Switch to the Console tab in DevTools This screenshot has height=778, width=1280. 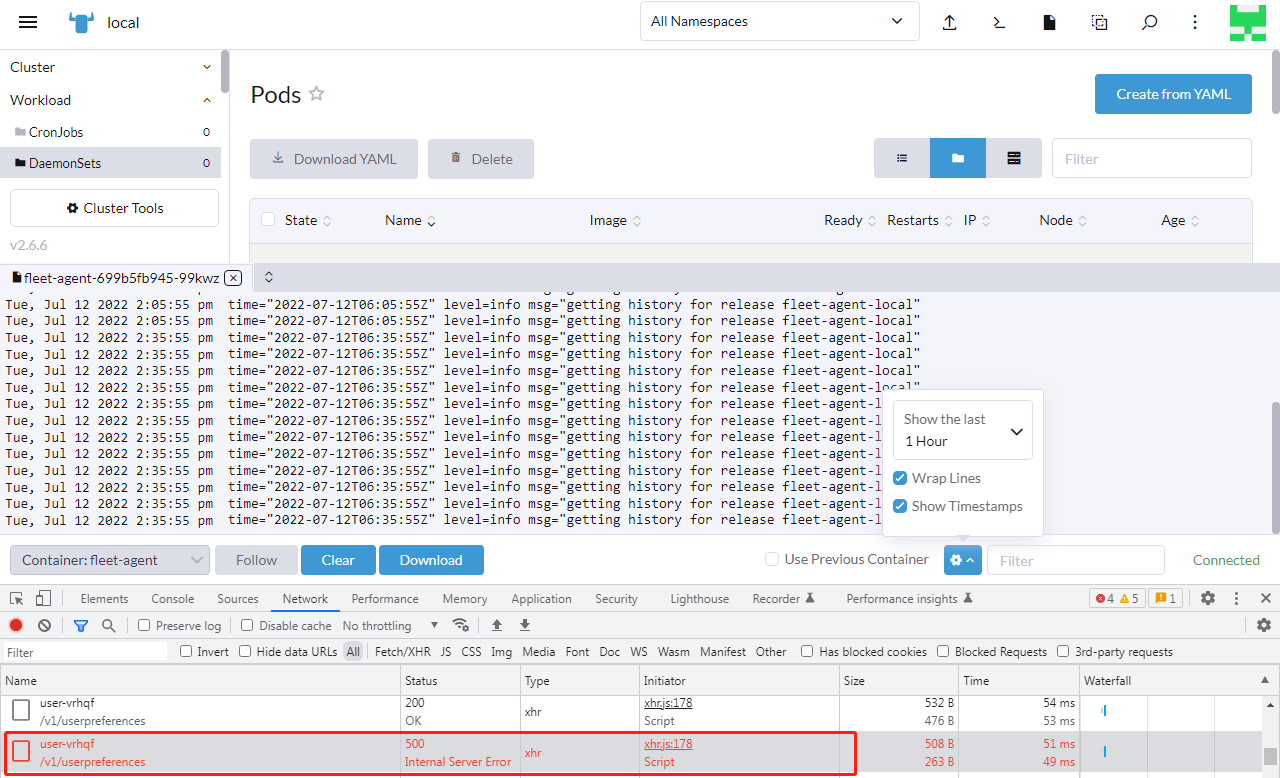click(172, 598)
